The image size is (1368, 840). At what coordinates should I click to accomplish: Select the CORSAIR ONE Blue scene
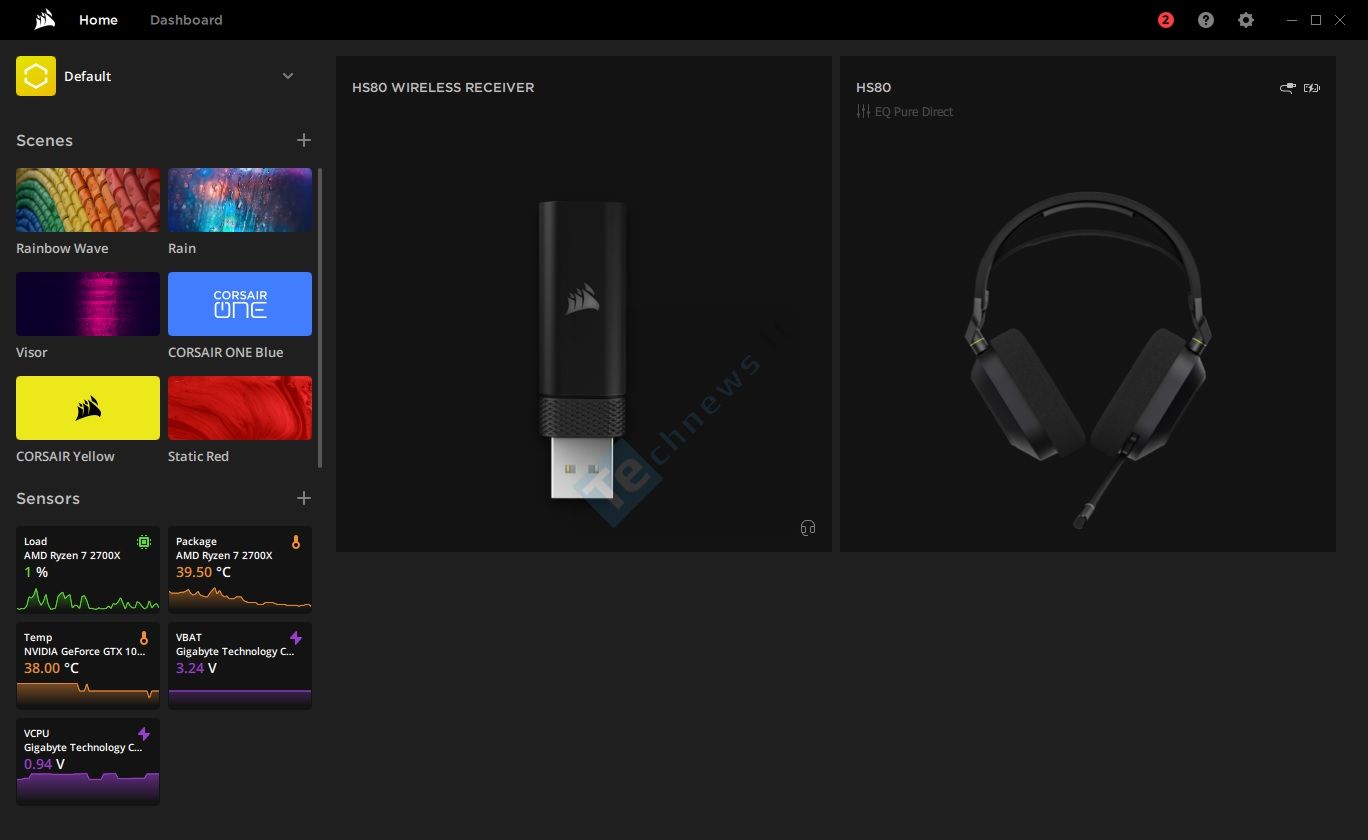[x=240, y=304]
